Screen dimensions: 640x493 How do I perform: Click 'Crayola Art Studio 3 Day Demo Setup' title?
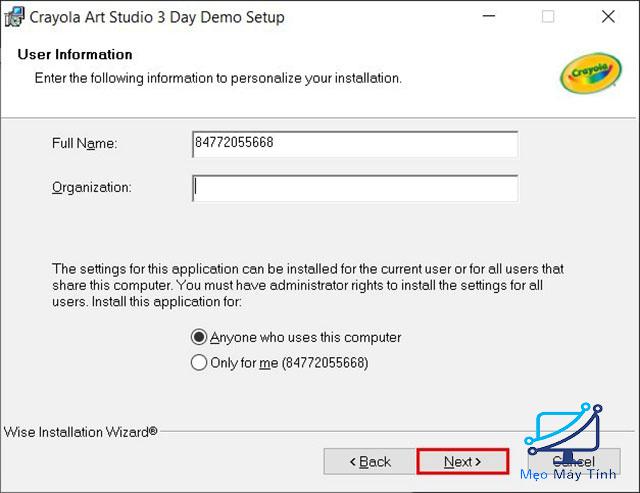157,17
